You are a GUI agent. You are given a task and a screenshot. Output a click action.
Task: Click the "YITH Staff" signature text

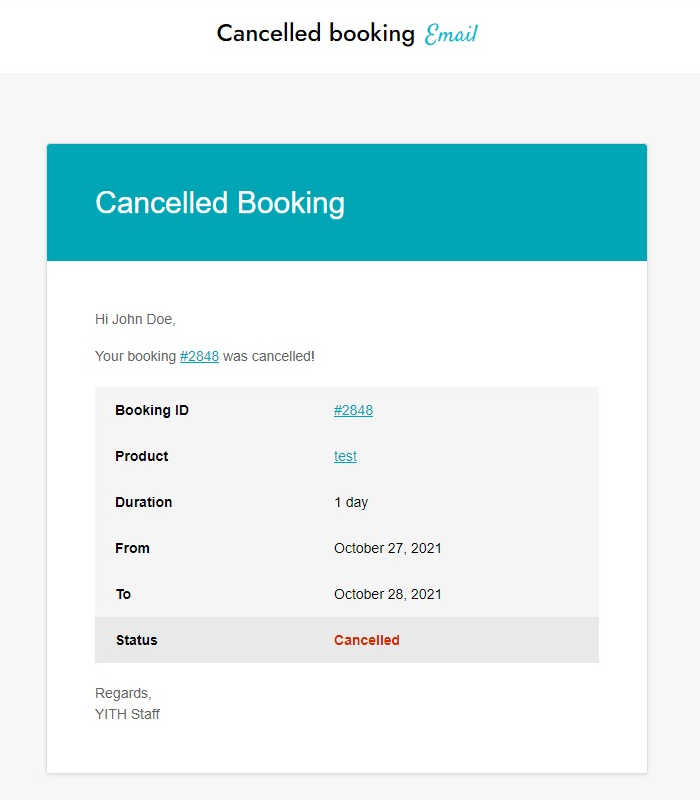(127, 714)
